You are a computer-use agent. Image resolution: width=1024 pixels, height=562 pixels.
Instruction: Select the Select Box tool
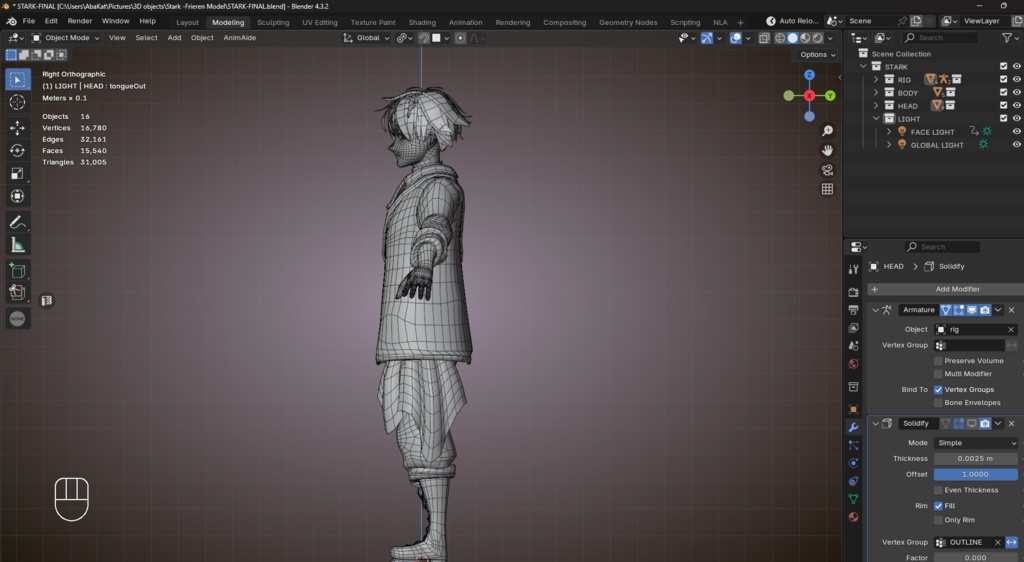(18, 80)
